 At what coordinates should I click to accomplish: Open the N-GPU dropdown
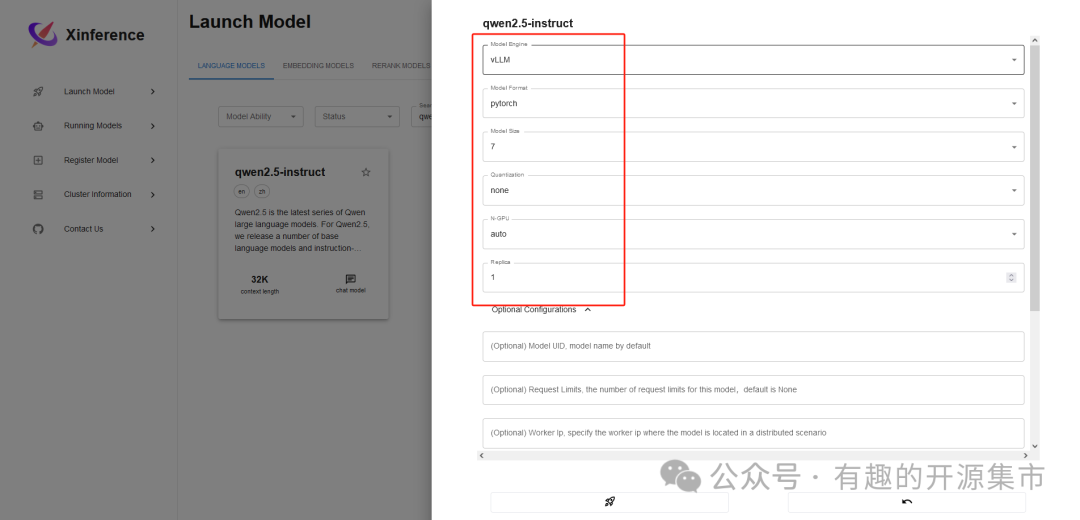click(753, 234)
